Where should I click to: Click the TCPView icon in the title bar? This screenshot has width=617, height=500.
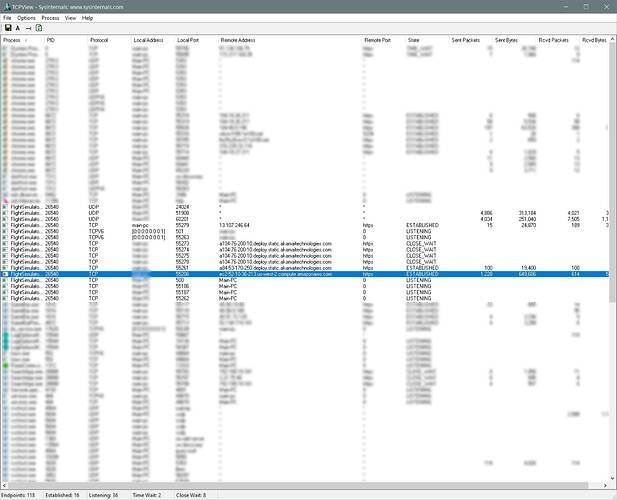click(7, 7)
